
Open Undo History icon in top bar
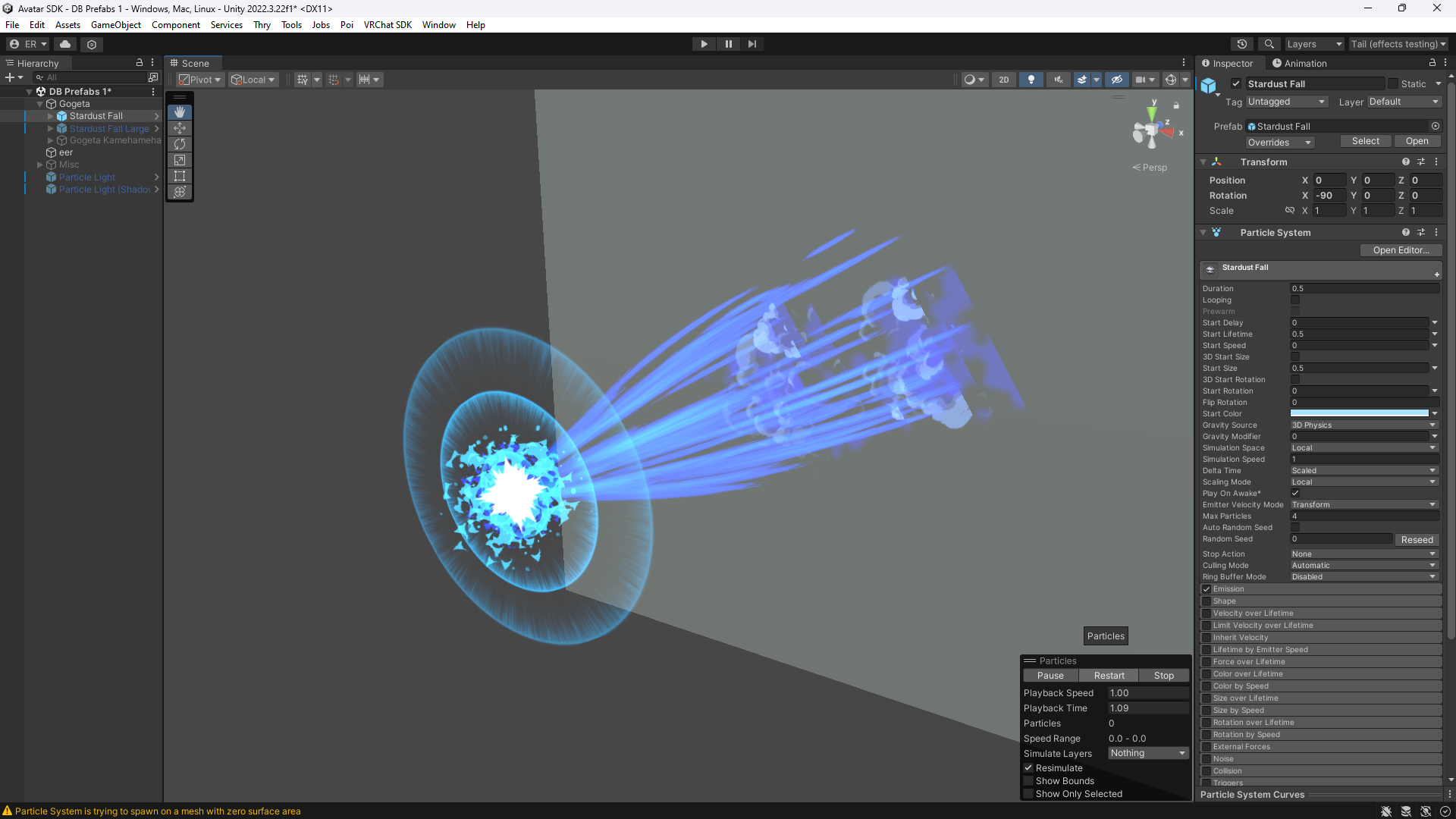tap(1241, 44)
